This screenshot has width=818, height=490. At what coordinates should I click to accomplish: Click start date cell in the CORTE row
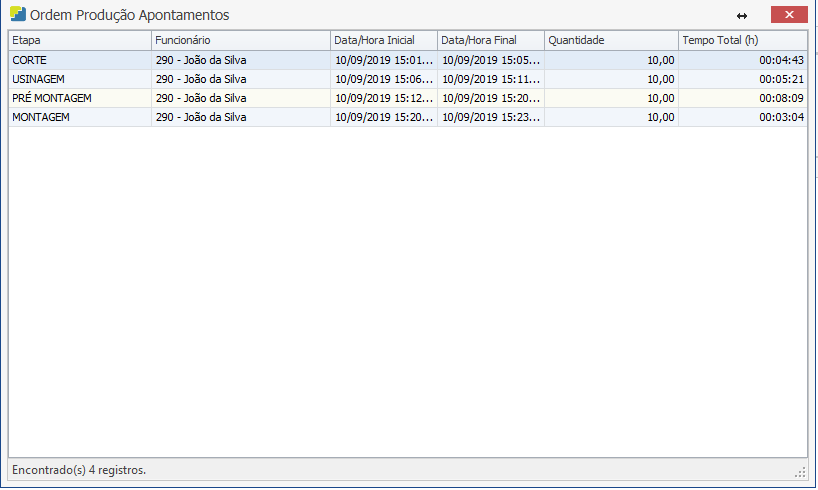click(384, 60)
